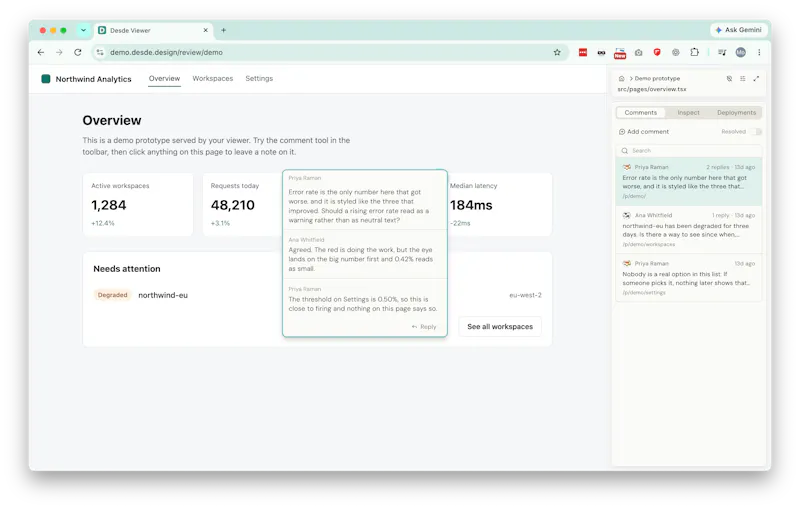Image resolution: width=800 pixels, height=509 pixels.
Task: Click the site info icon in the address bar
Action: [x=100, y=52]
